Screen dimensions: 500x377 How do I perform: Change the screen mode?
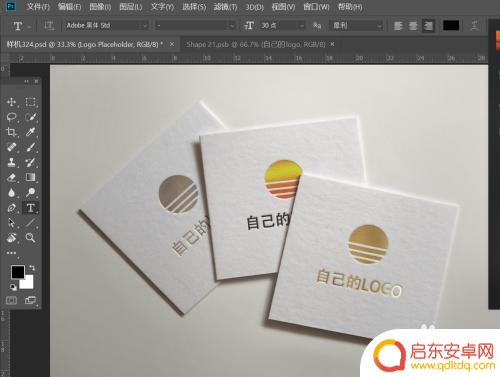tap(30, 300)
